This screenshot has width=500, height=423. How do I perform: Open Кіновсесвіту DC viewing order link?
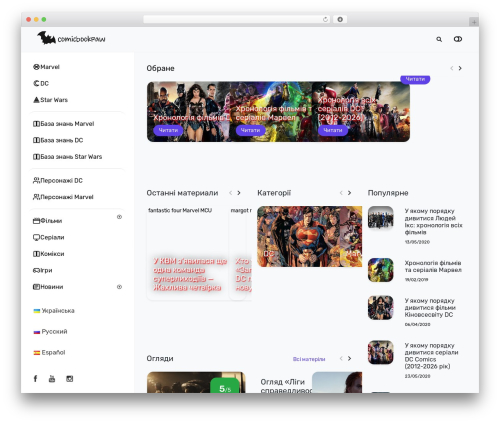click(430, 307)
